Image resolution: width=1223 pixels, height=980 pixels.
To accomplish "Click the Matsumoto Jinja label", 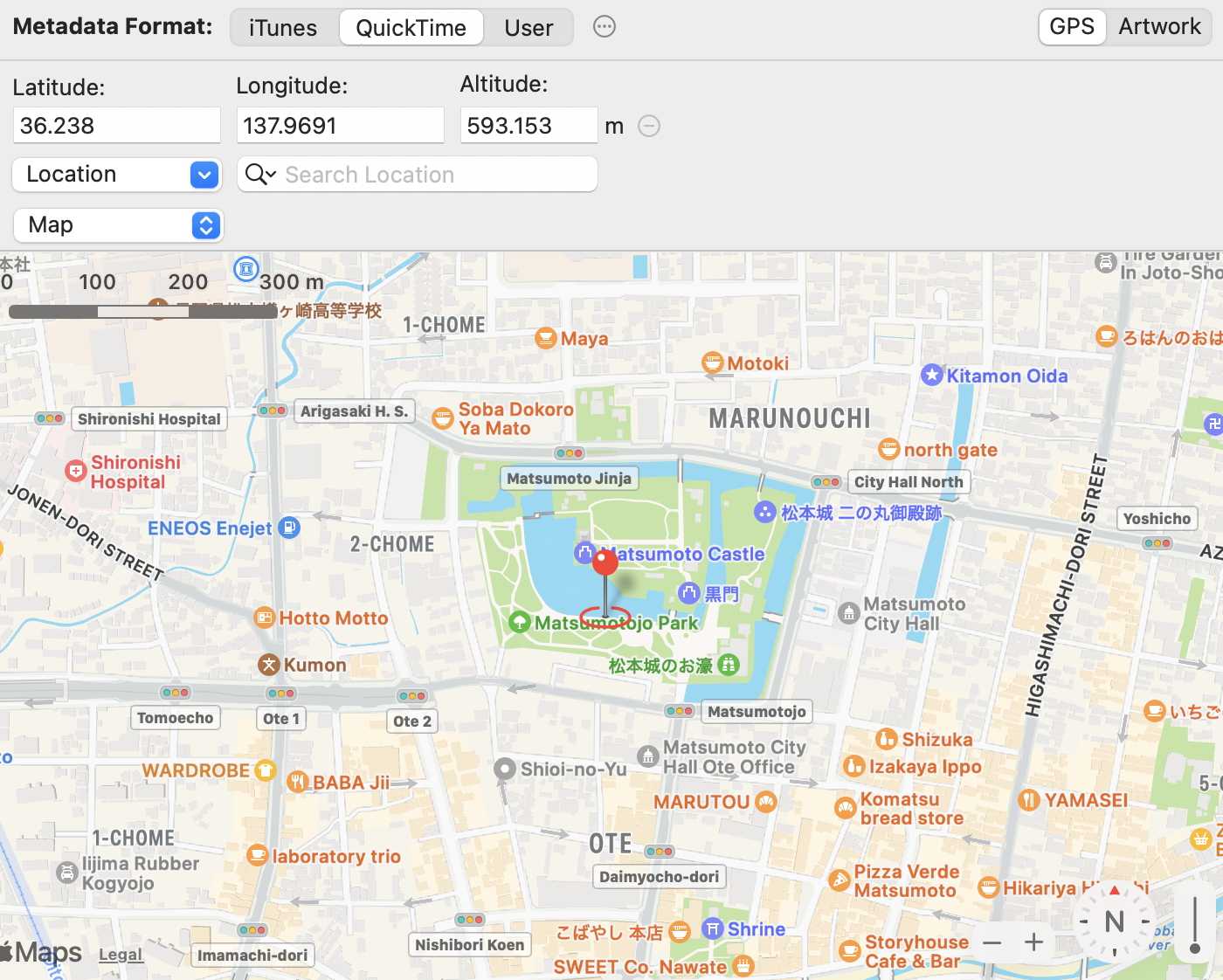I will pos(570,478).
